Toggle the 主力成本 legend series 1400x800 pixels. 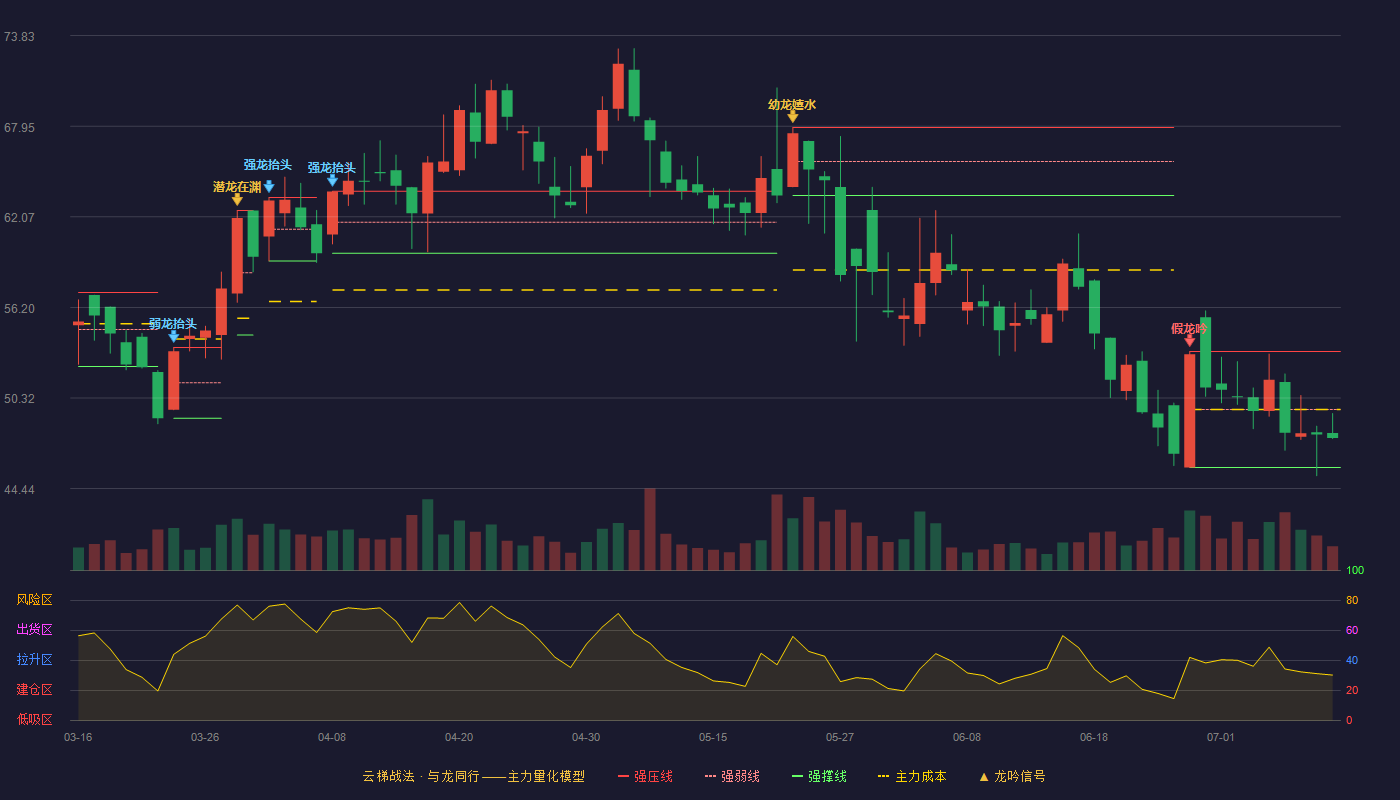click(912, 776)
